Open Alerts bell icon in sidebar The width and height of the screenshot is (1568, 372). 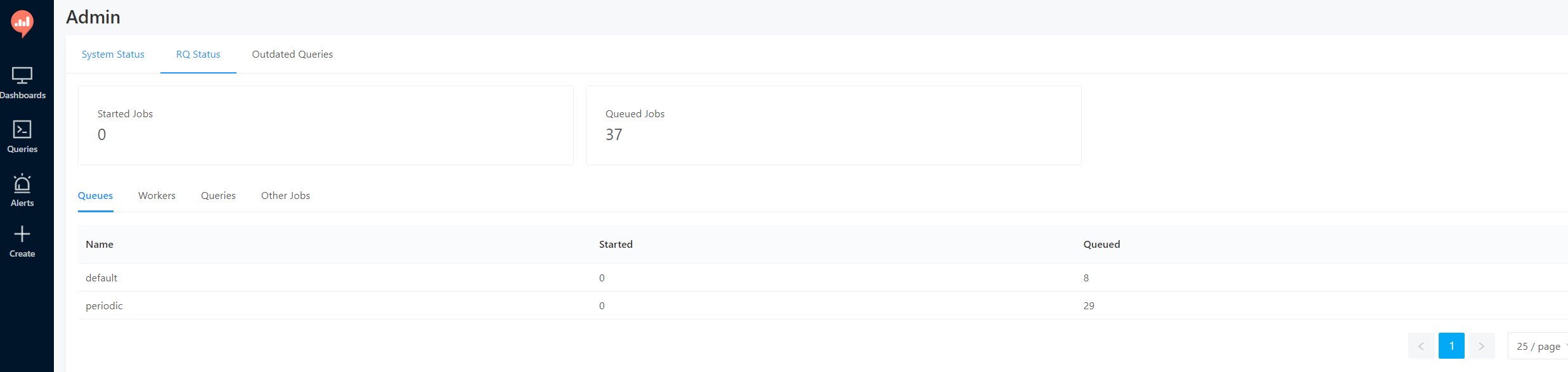point(22,183)
